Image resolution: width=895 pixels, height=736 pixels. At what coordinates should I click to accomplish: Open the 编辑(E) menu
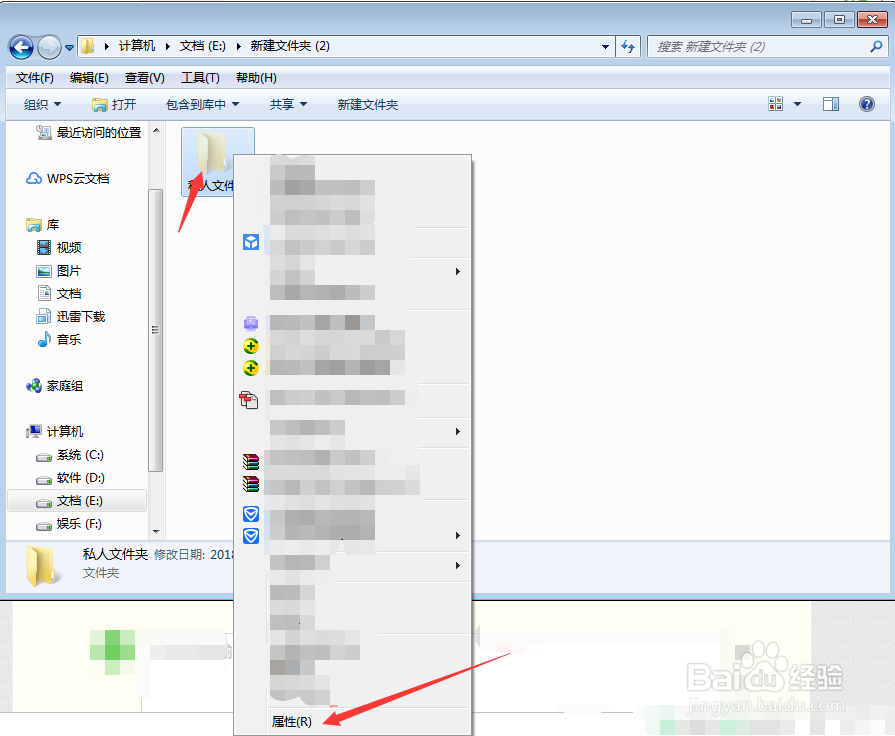point(89,78)
